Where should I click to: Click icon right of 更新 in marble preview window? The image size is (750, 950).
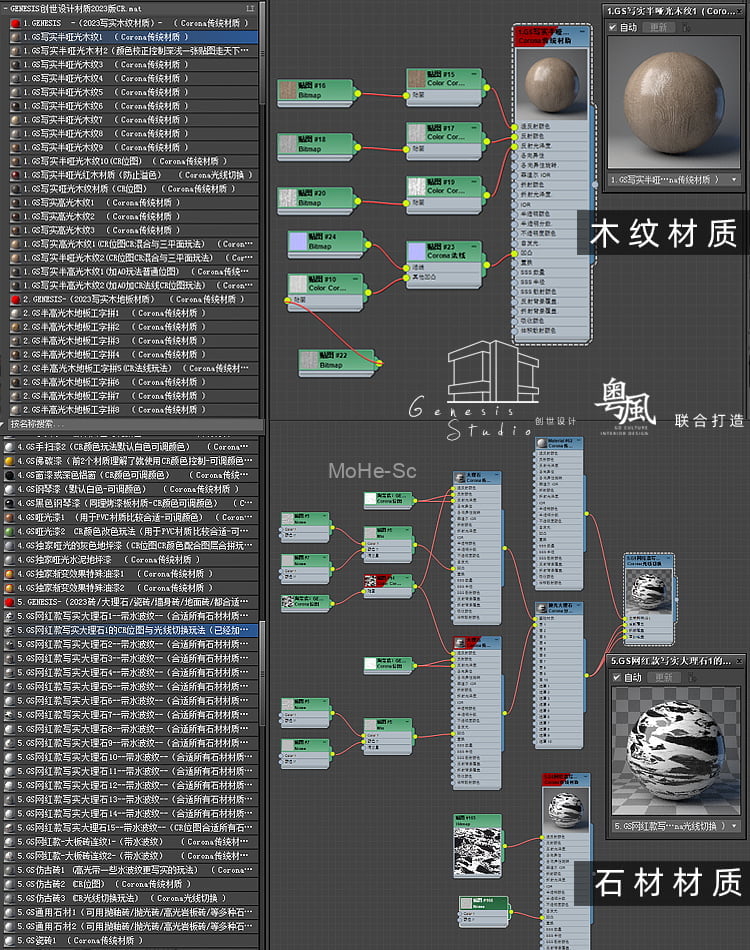[x=691, y=677]
